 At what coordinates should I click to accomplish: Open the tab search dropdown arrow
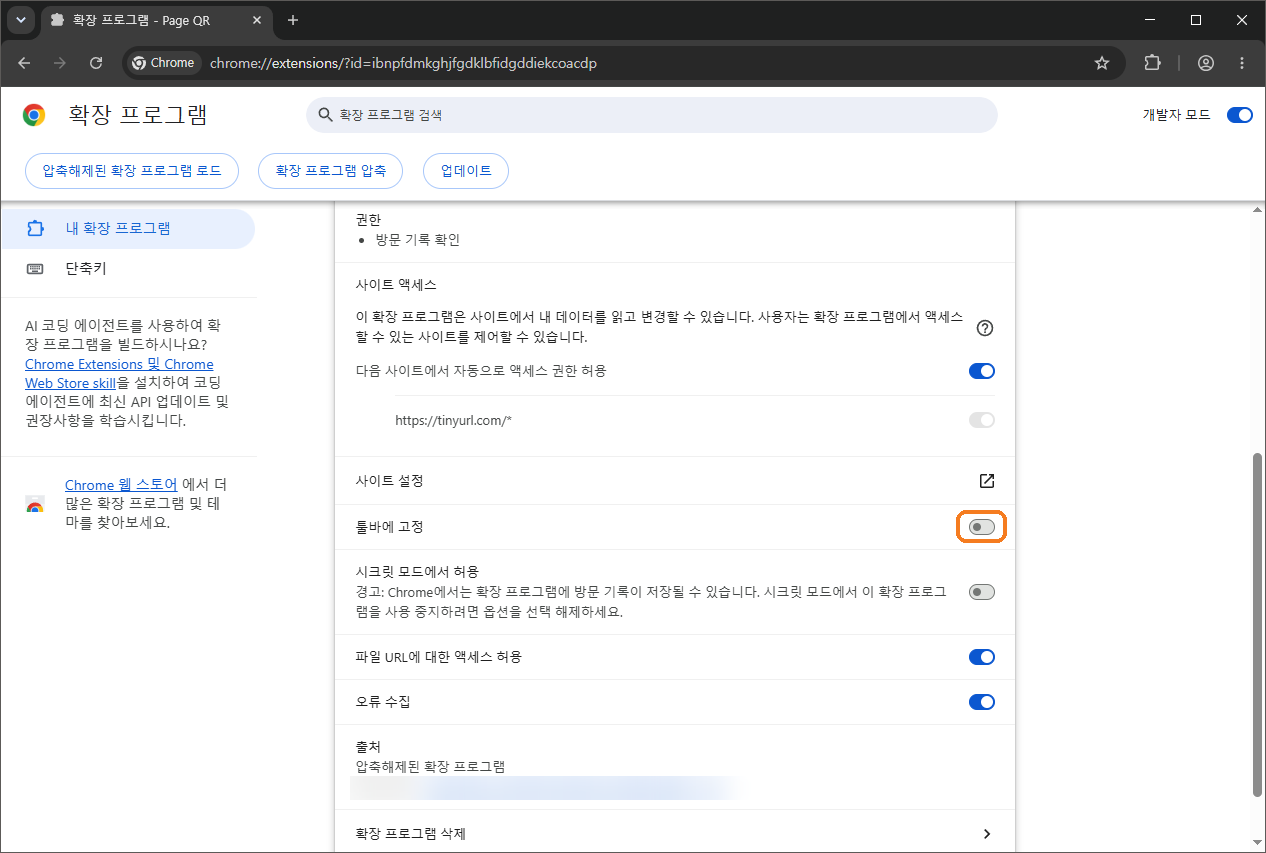click(x=20, y=20)
